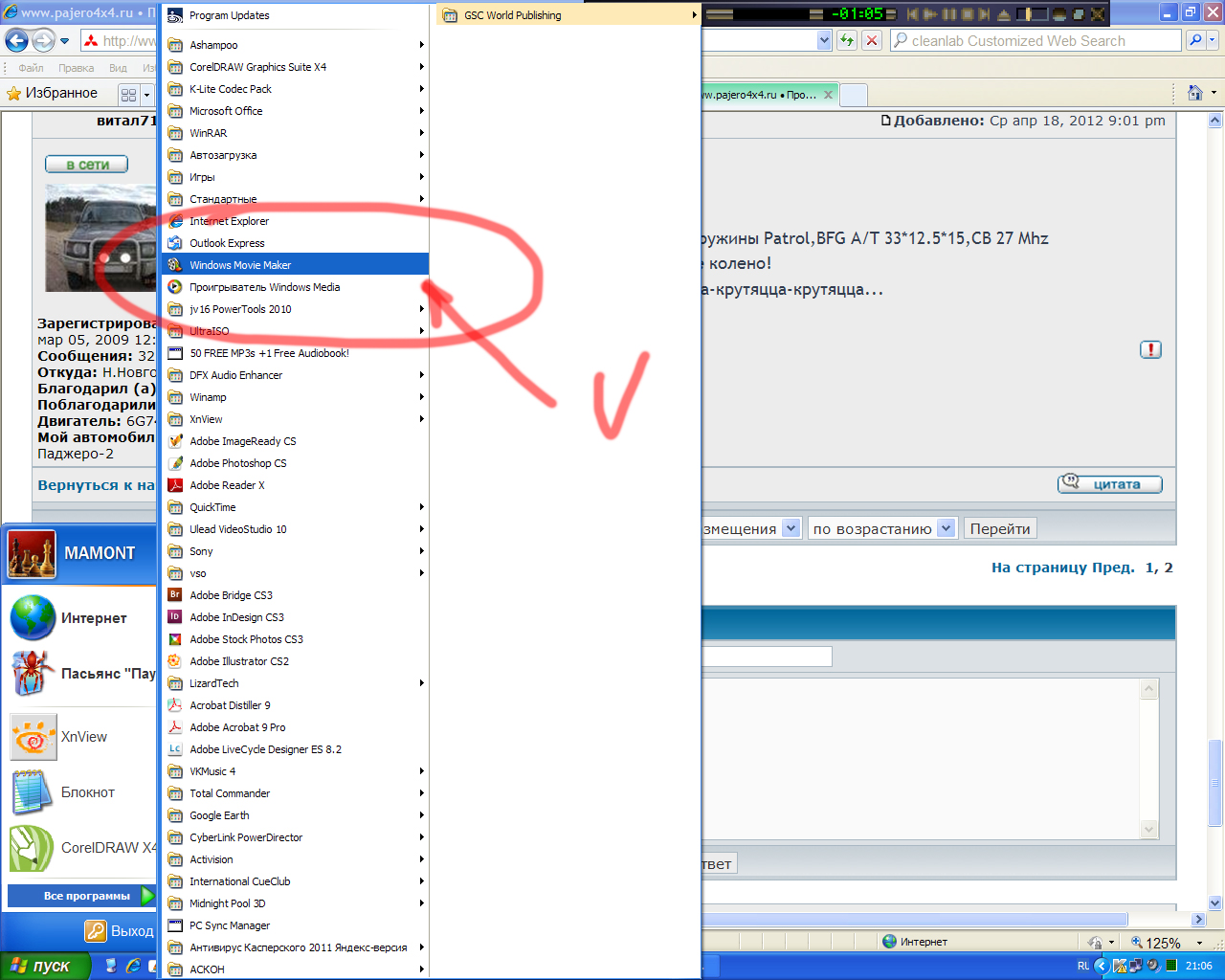
Task: Open the volume speaker tray icon
Action: pyautogui.click(x=1153, y=966)
